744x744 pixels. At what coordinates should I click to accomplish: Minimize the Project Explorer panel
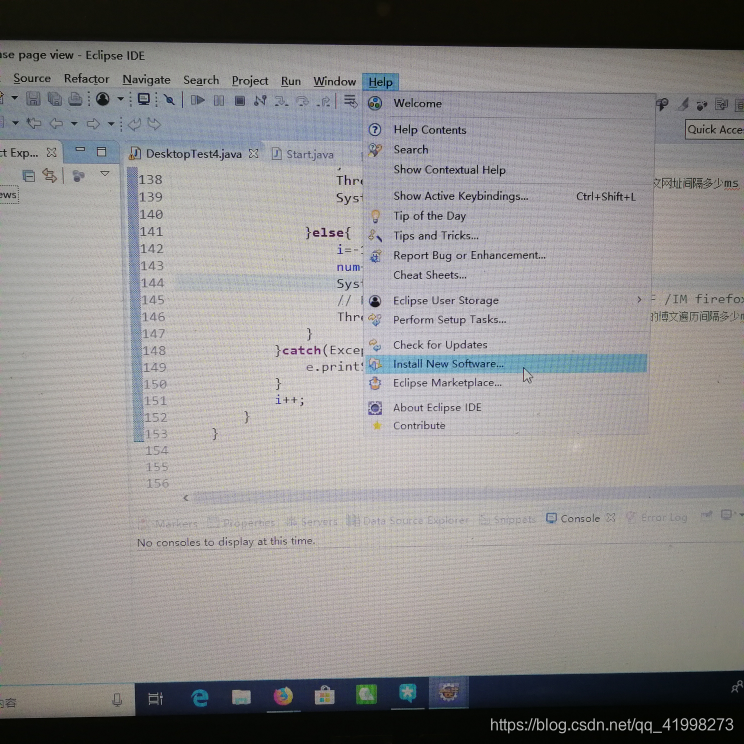(80, 149)
